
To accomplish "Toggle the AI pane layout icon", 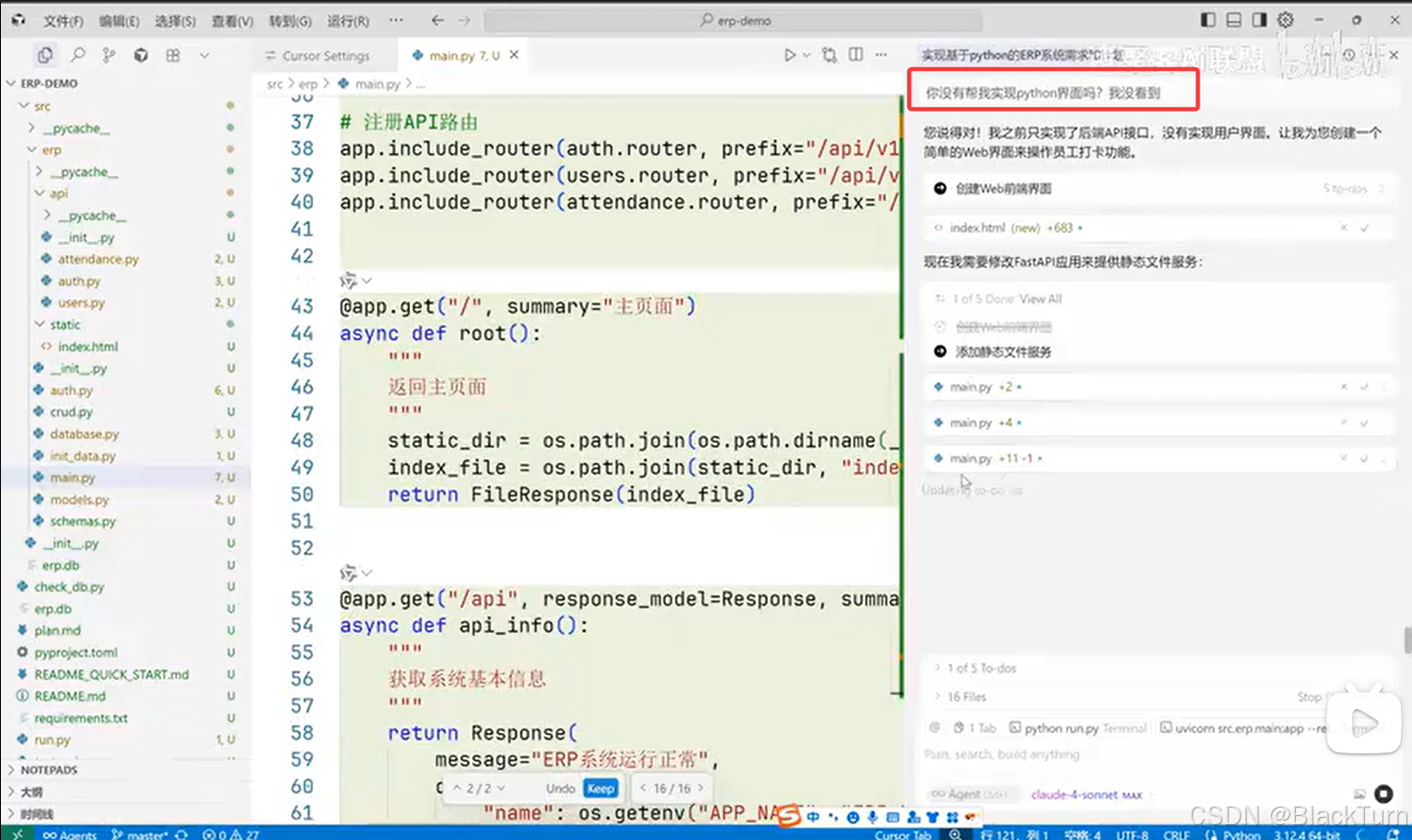I will point(1259,19).
